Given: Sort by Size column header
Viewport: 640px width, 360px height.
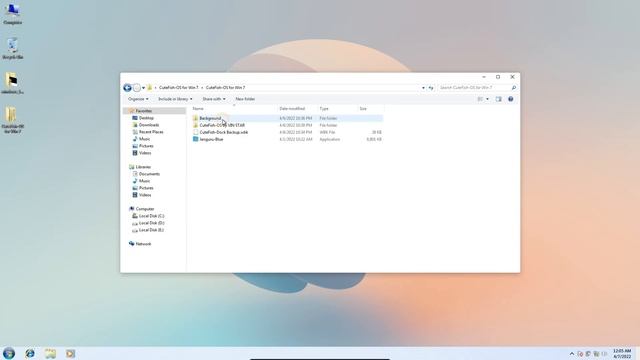Looking at the screenshot, I should pos(363,109).
